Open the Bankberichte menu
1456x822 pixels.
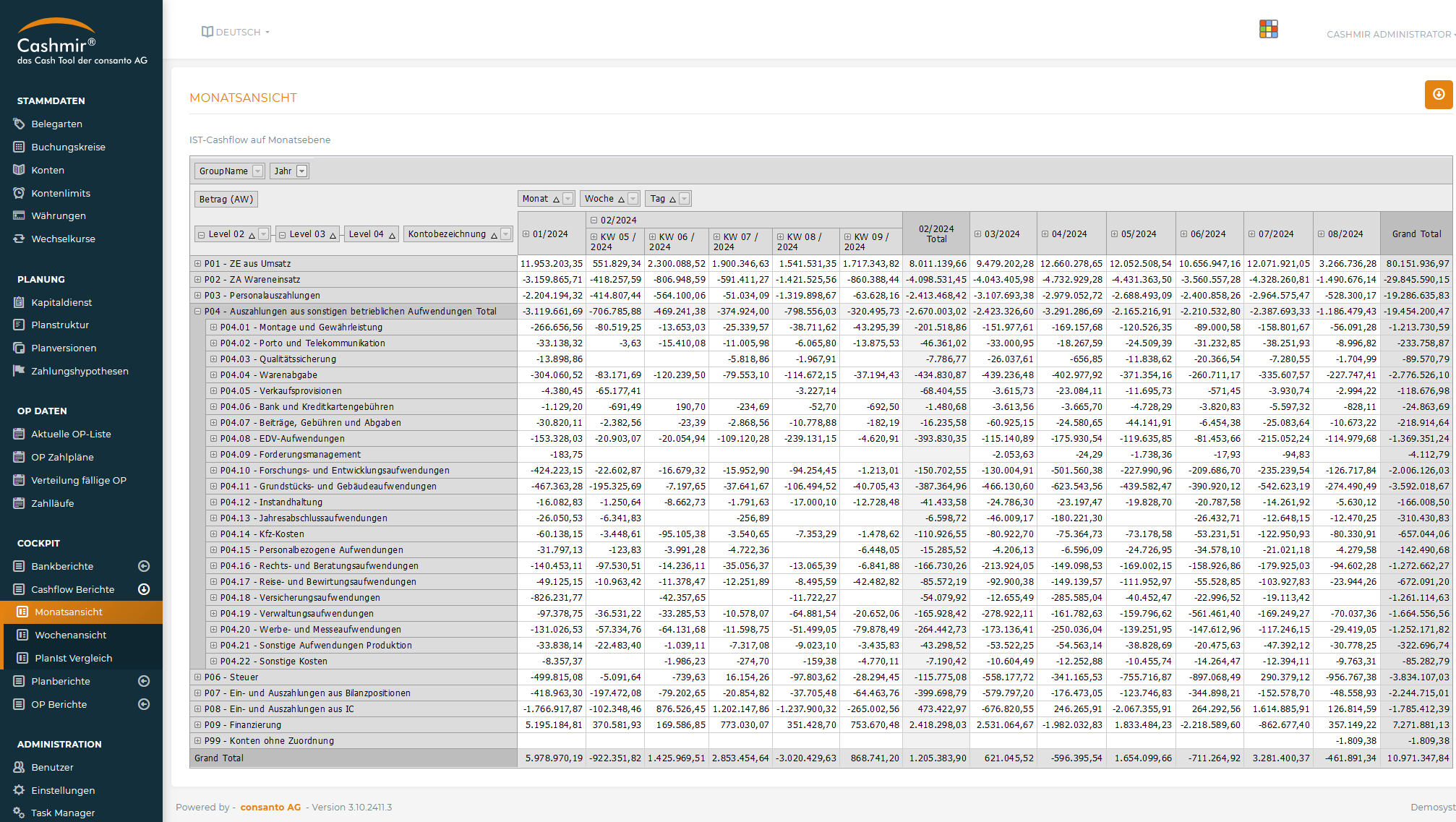coord(62,566)
